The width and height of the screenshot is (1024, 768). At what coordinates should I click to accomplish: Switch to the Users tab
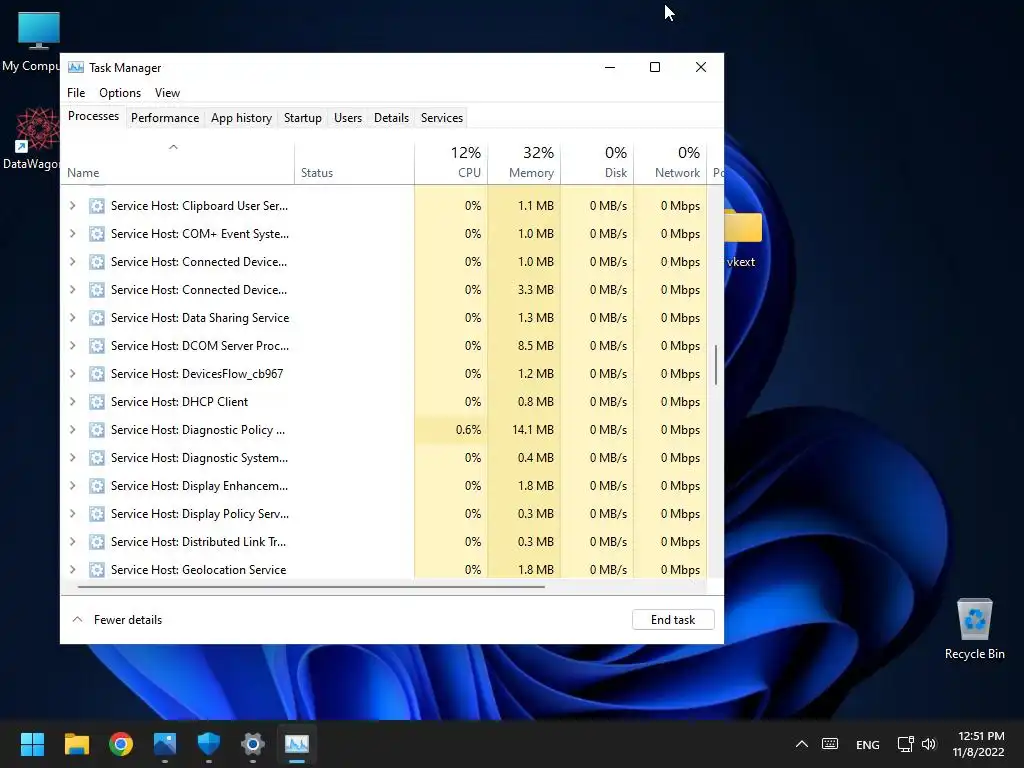(x=347, y=118)
